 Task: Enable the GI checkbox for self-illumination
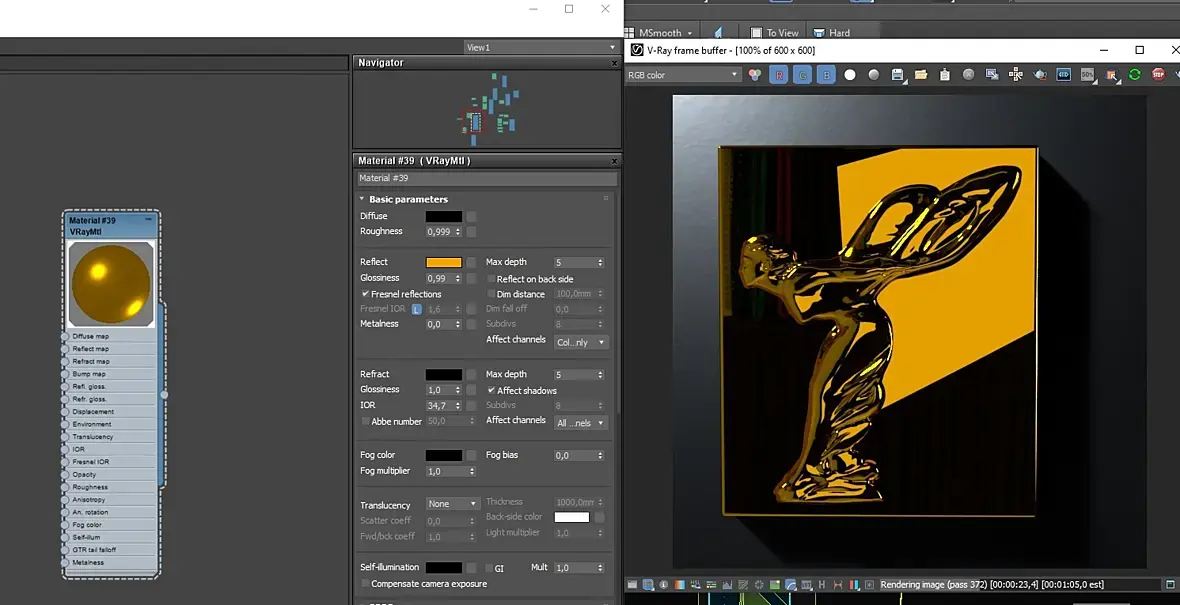(489, 568)
